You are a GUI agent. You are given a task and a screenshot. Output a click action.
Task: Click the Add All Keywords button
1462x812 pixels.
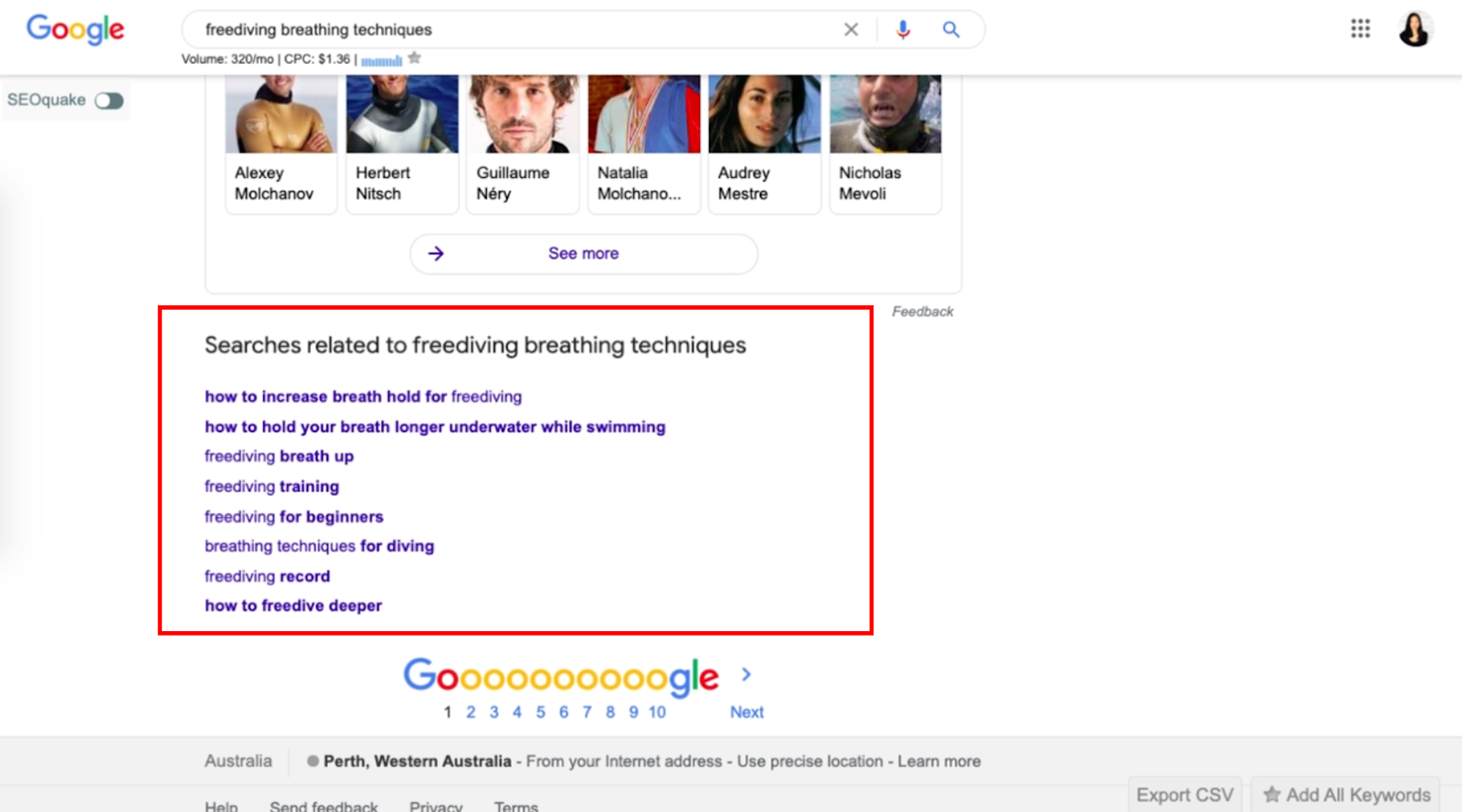1346,795
